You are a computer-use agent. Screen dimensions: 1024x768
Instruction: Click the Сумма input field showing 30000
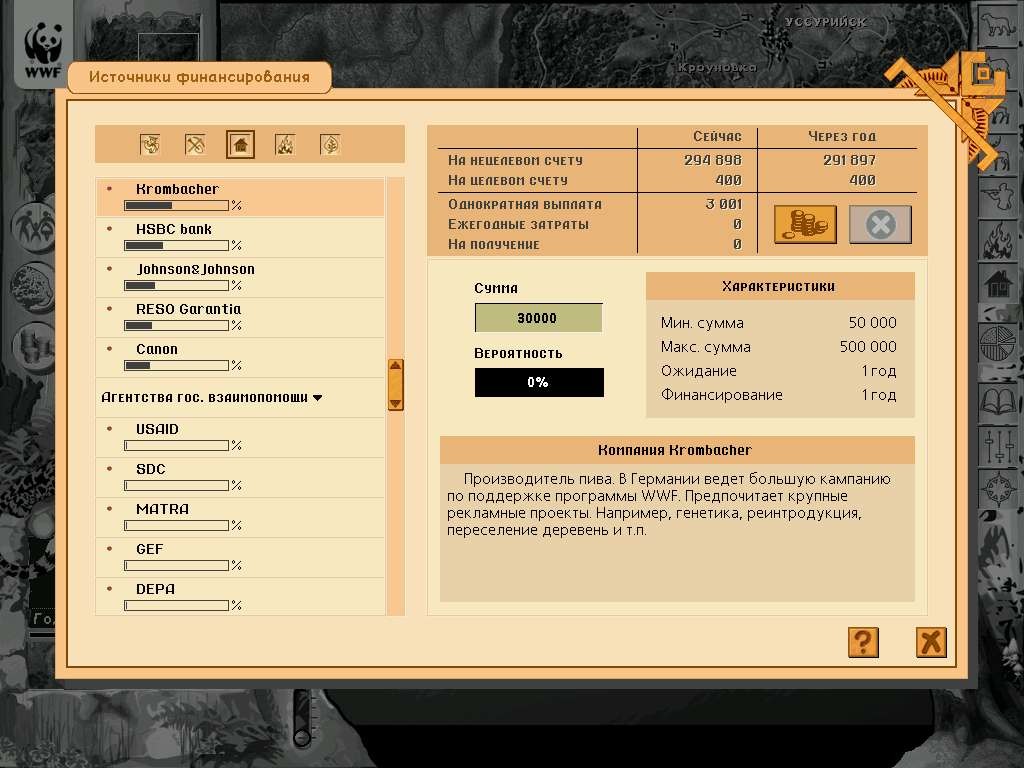pos(538,318)
